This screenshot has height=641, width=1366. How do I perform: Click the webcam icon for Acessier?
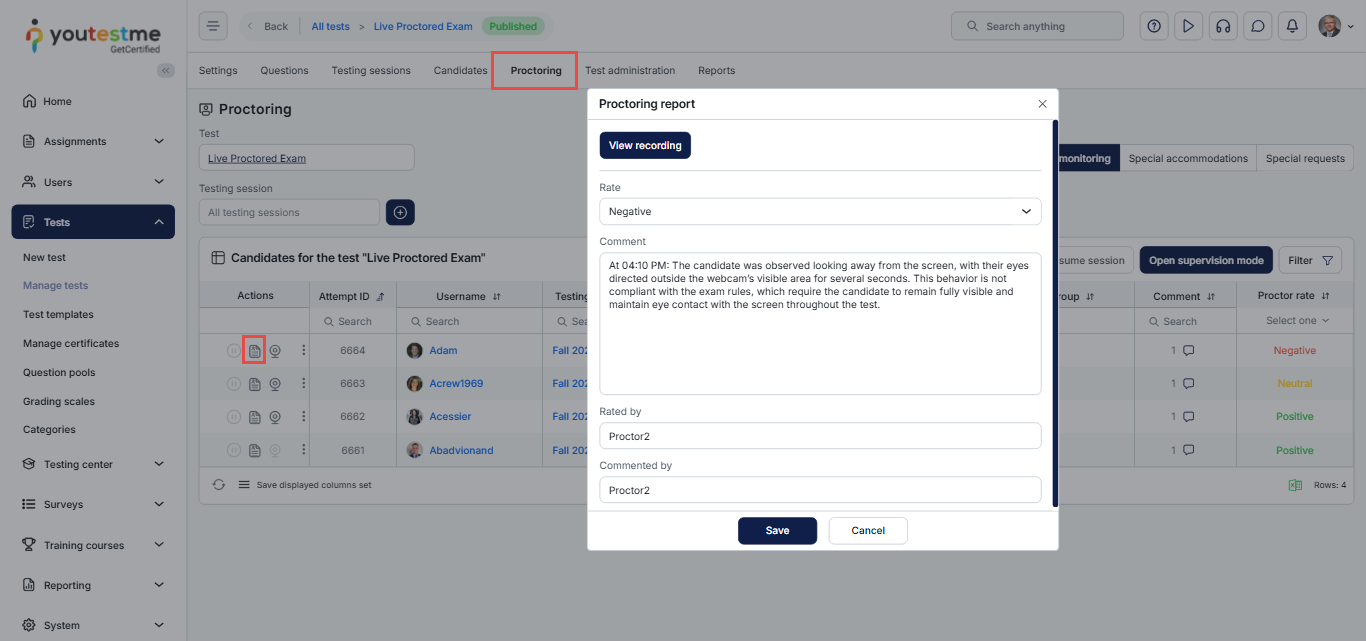tap(275, 417)
